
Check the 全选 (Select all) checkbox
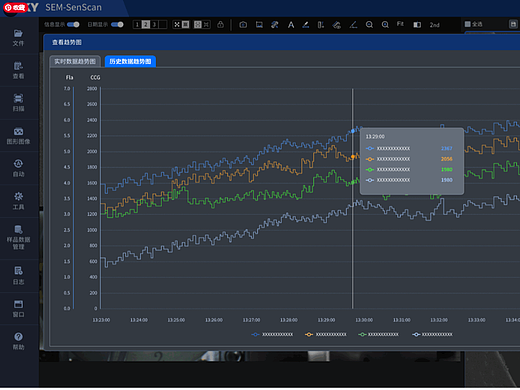[x=467, y=24]
